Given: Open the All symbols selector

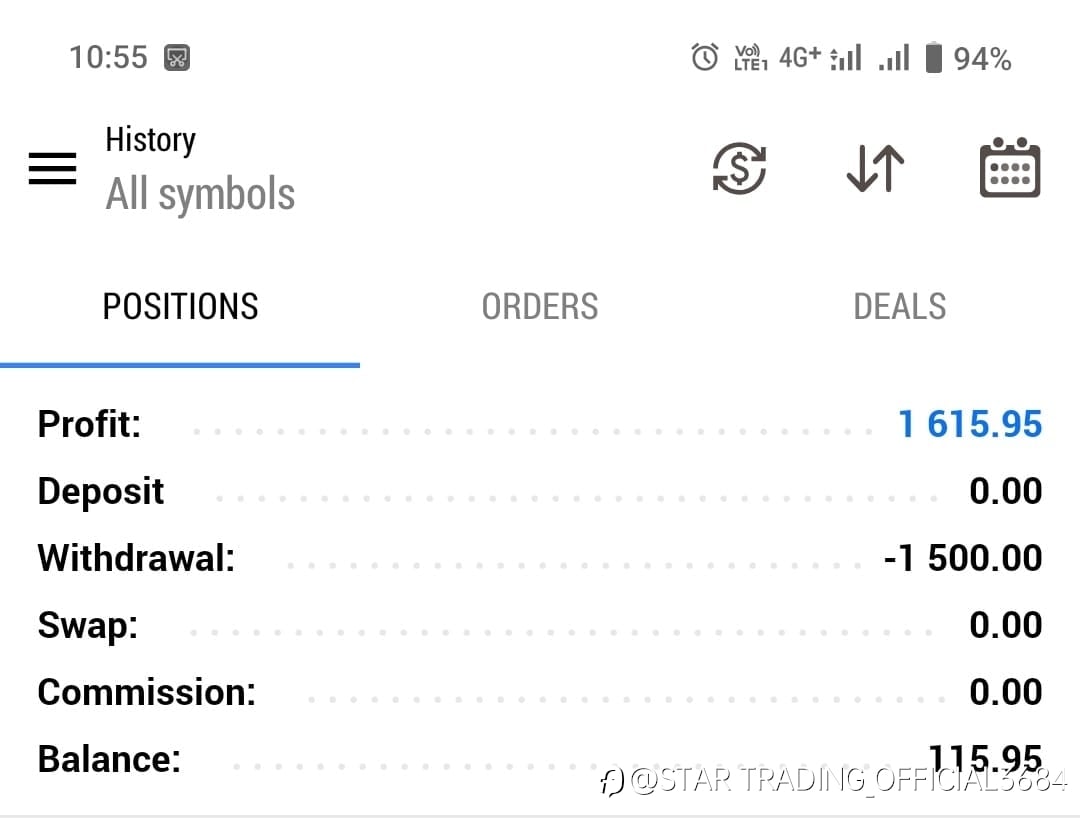Looking at the screenshot, I should tap(200, 194).
